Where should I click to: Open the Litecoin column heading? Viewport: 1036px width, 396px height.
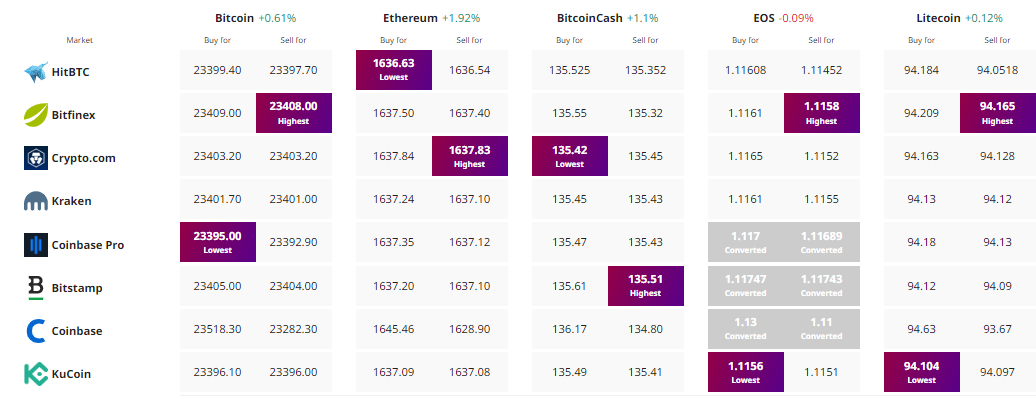coord(940,18)
